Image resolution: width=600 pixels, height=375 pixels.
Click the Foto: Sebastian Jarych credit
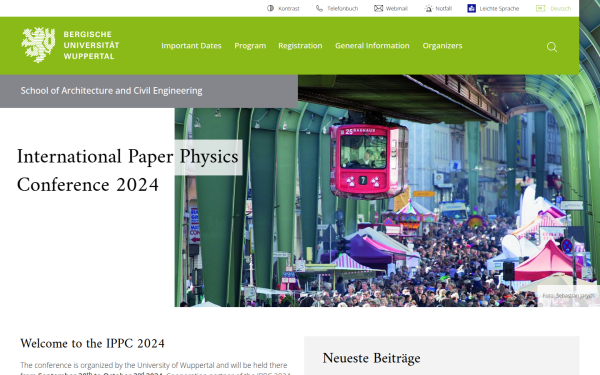coord(568,296)
